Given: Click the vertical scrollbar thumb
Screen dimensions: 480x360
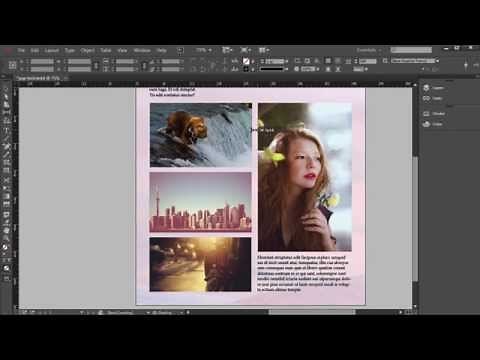Looking at the screenshot, I should 415,219.
